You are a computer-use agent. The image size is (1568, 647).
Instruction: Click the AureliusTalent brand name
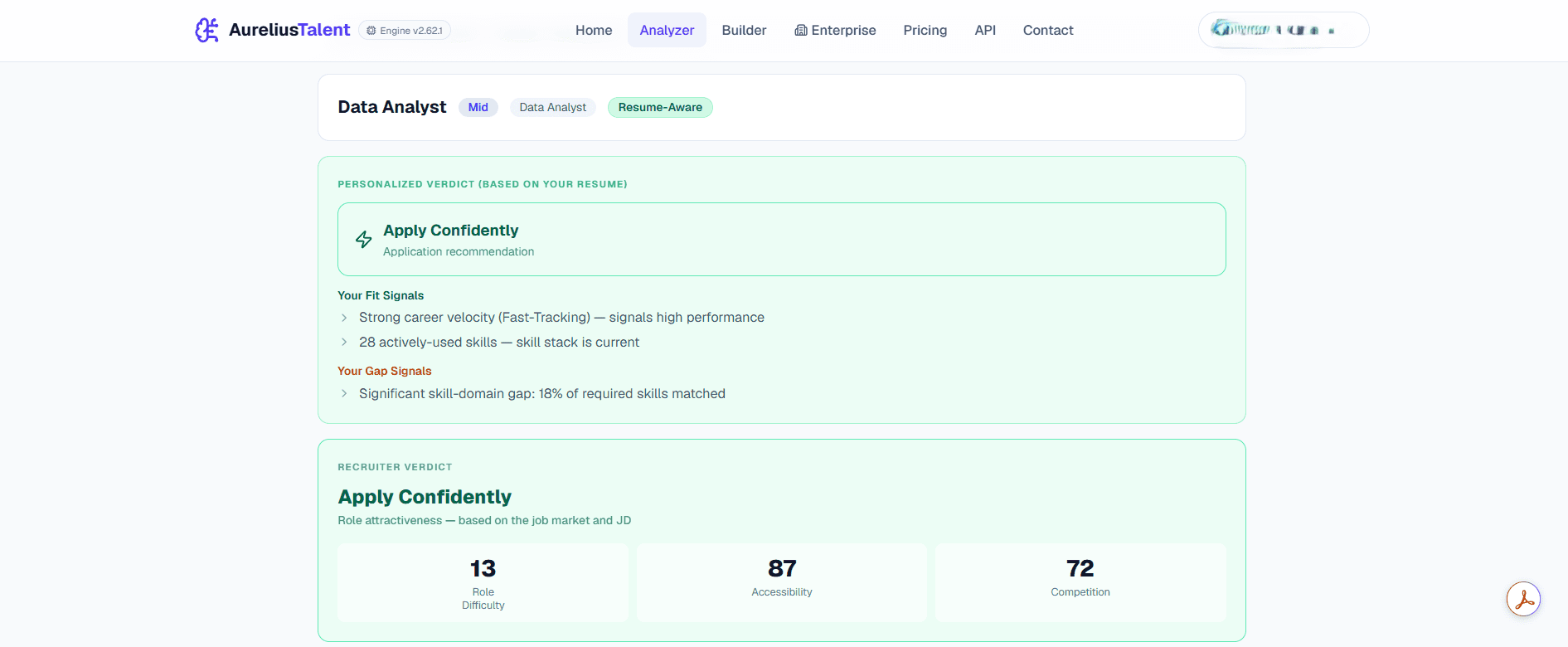pos(289,30)
